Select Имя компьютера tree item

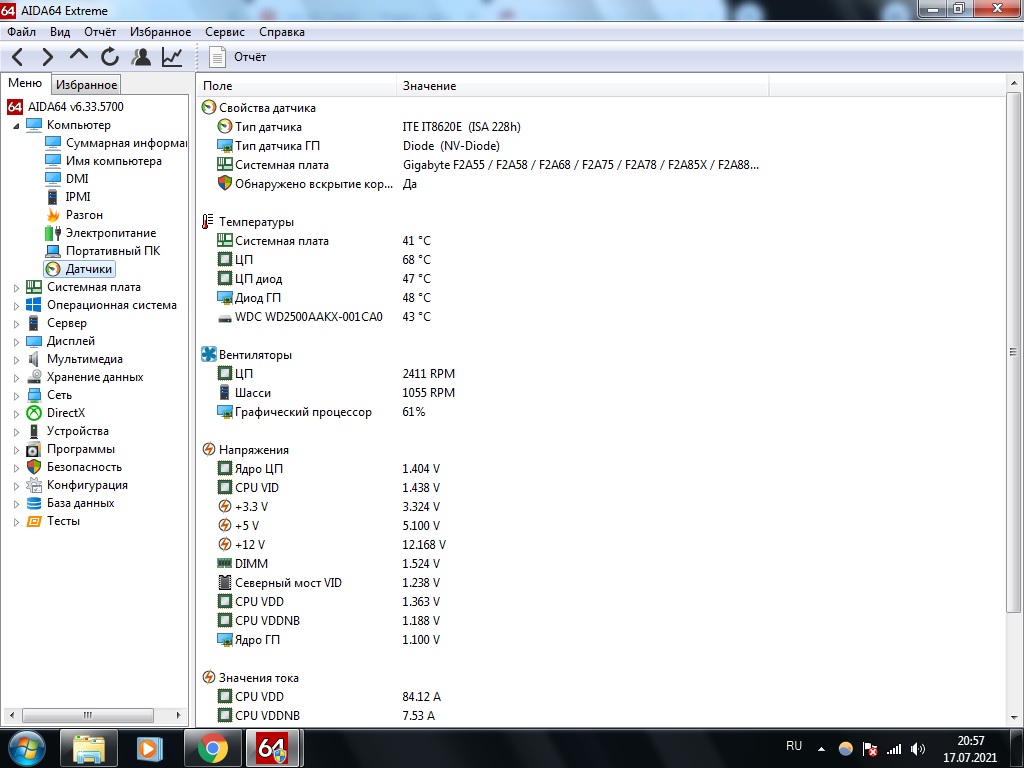tap(114, 161)
